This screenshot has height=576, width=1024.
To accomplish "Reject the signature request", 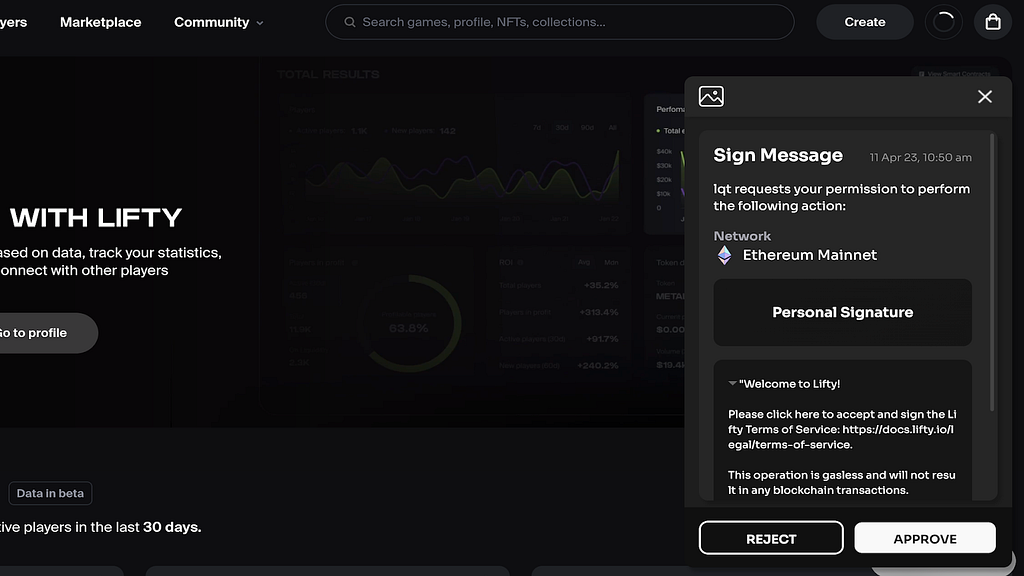I will (771, 538).
